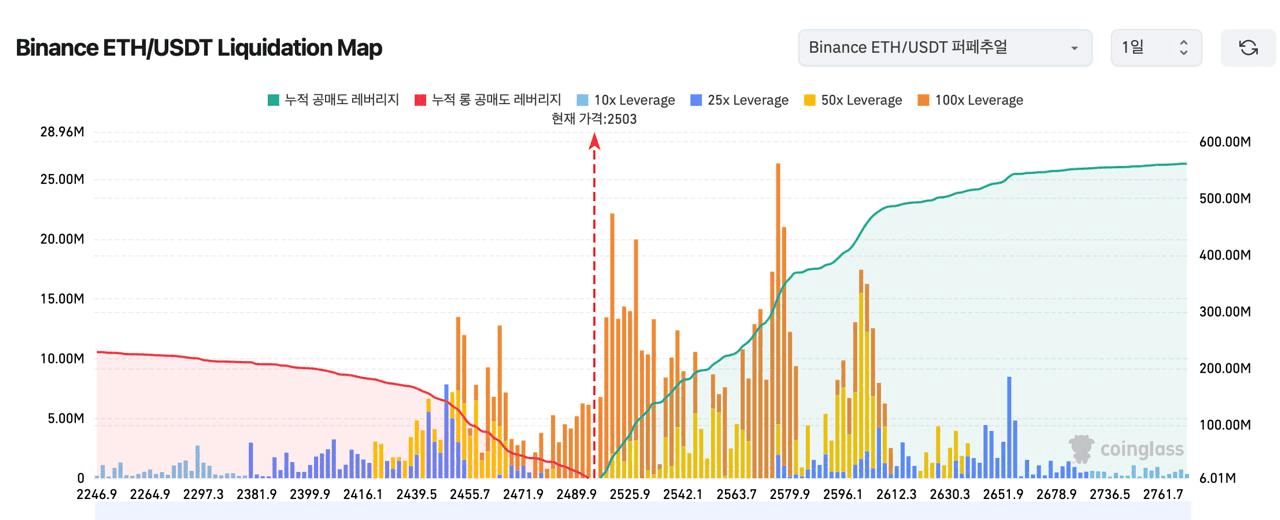
Task: Click the Binance ETH/USDT Liquidation Map title
Action: pyautogui.click(x=199, y=48)
